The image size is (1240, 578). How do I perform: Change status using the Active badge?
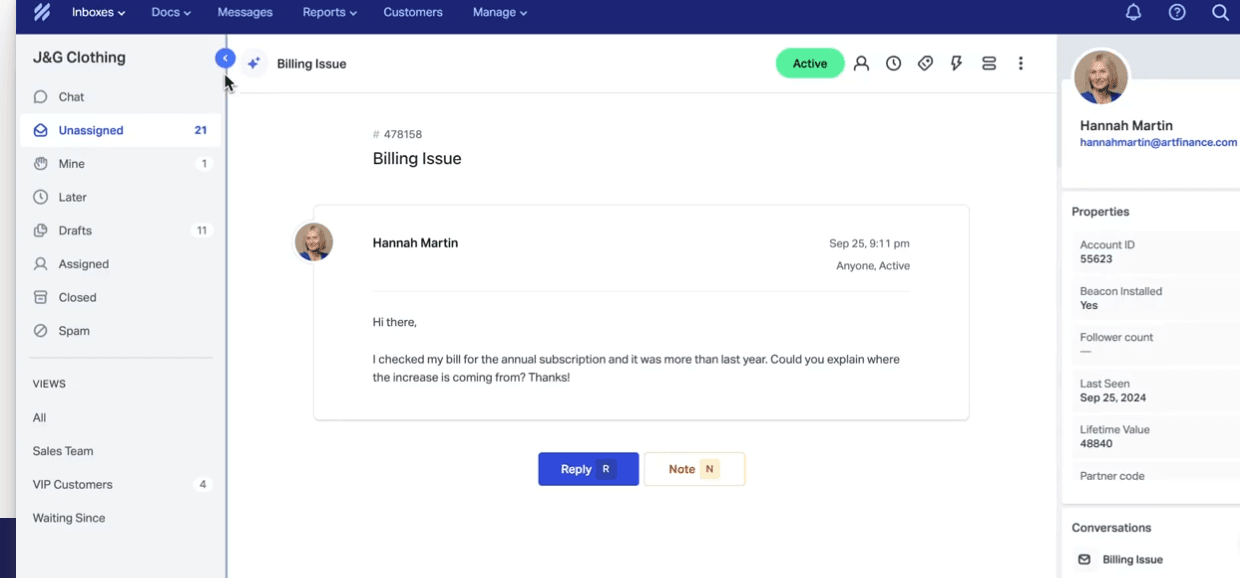(x=809, y=62)
